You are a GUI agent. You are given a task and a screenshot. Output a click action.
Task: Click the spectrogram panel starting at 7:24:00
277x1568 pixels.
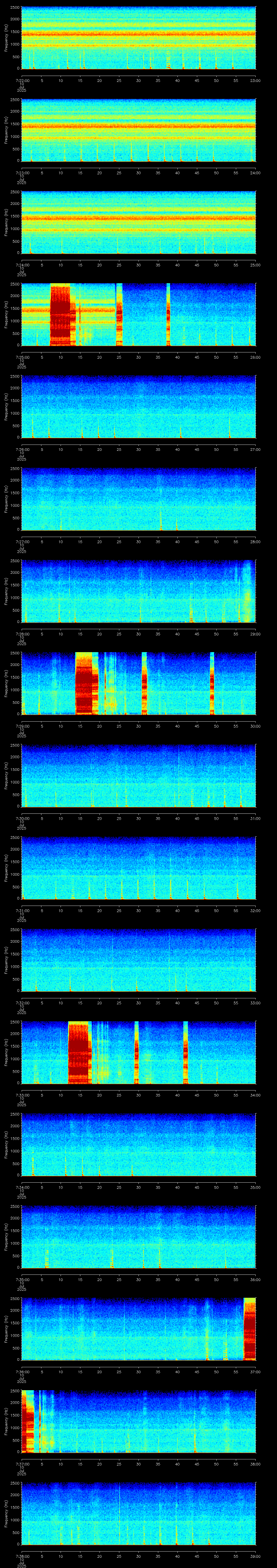pyautogui.click(x=138, y=222)
